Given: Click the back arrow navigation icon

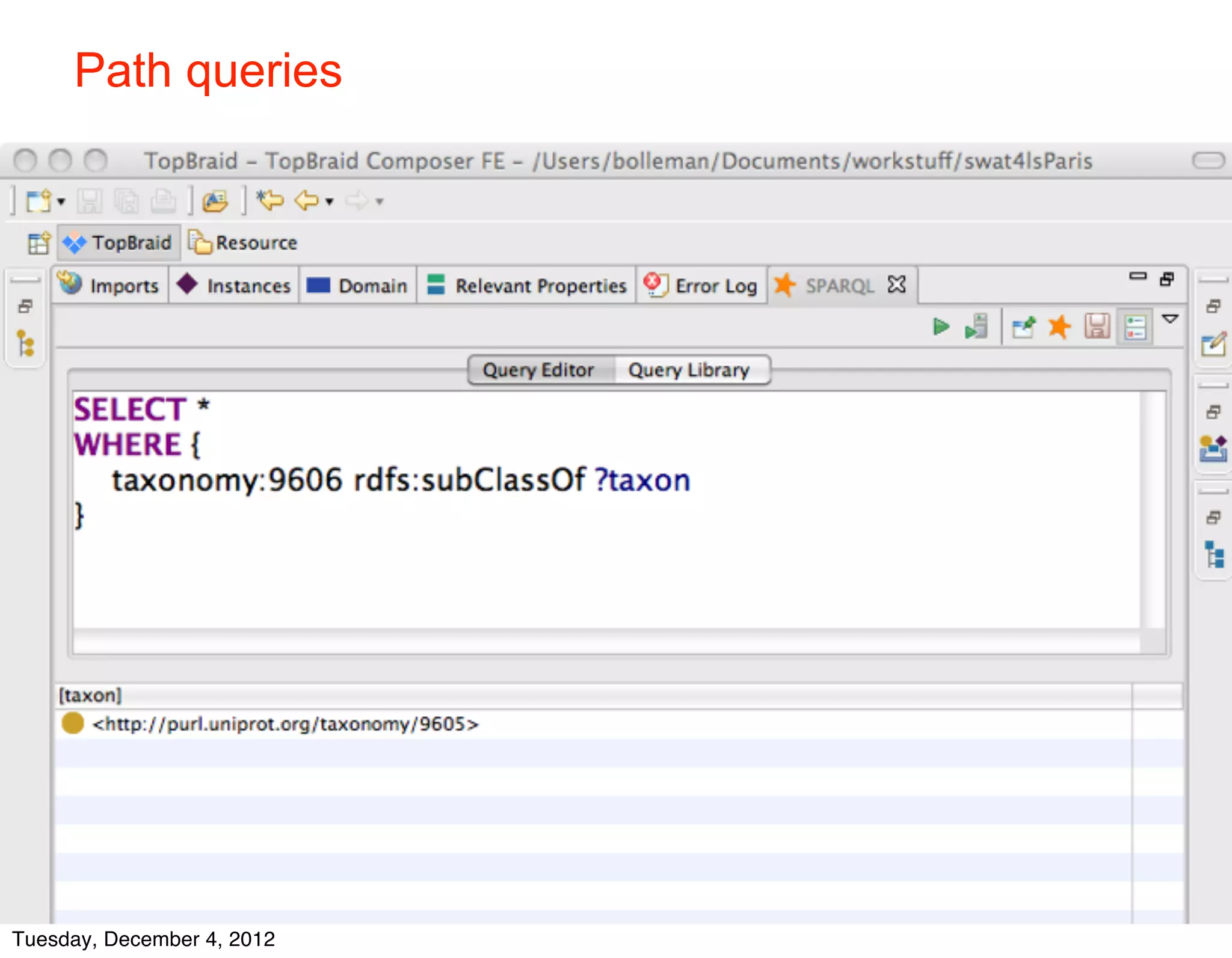Looking at the screenshot, I should tap(307, 200).
